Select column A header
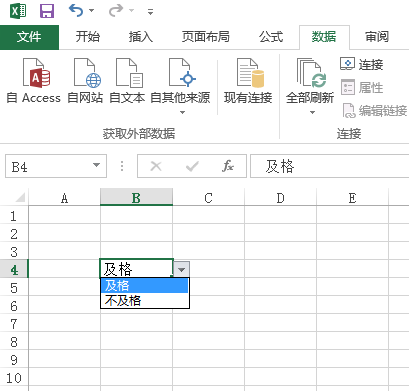Screen dimensions: 409x391 pyautogui.click(x=64, y=198)
